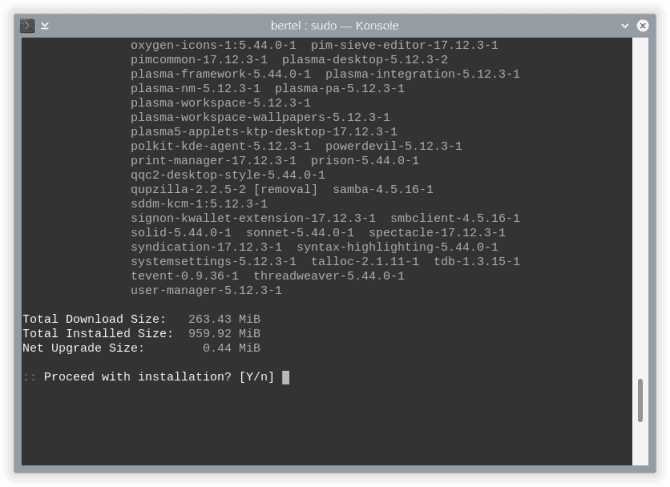
Task: Click 'syndication-17.12.3-1' package name
Action: 206,247
